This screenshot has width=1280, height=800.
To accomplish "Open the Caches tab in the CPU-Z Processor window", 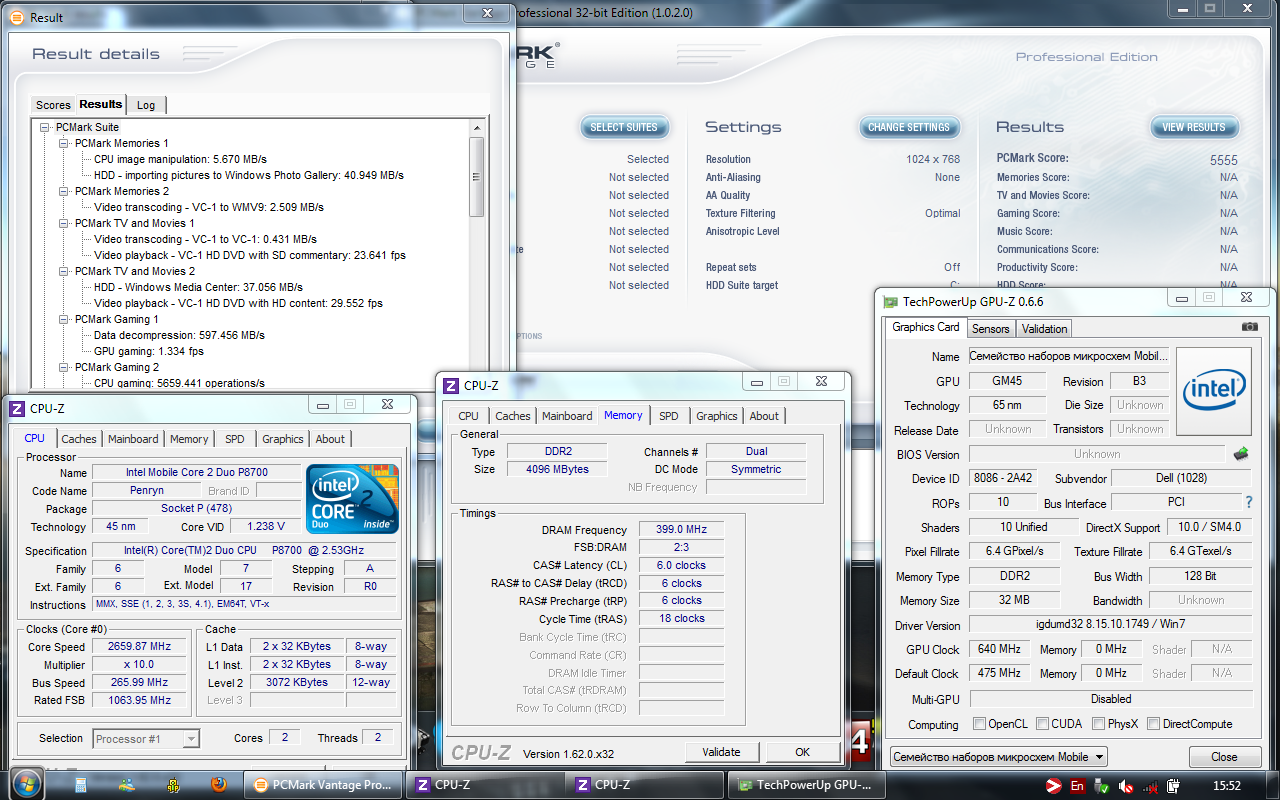I will tap(79, 439).
